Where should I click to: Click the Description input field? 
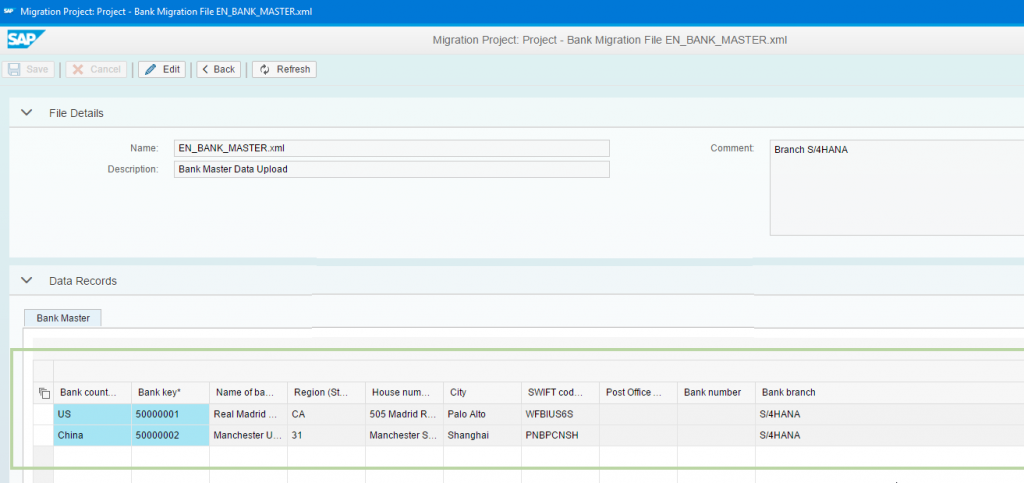[392, 169]
